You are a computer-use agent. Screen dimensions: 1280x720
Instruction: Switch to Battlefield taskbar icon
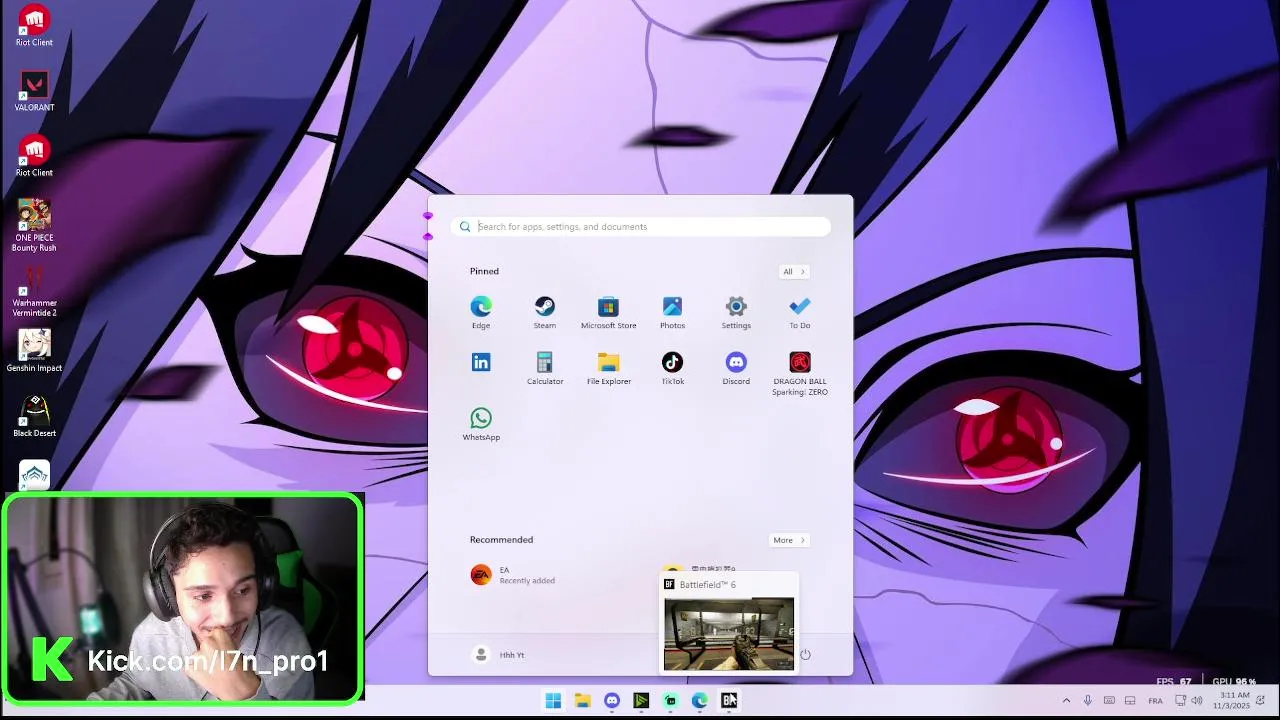729,701
